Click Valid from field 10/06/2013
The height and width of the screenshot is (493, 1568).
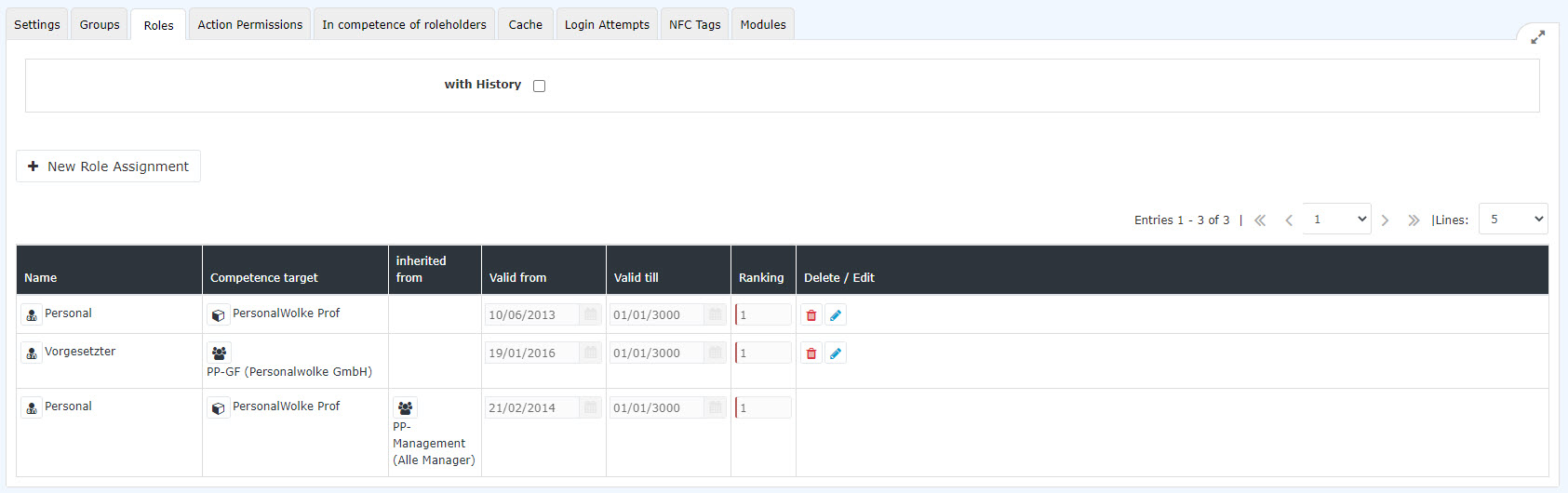coord(532,314)
